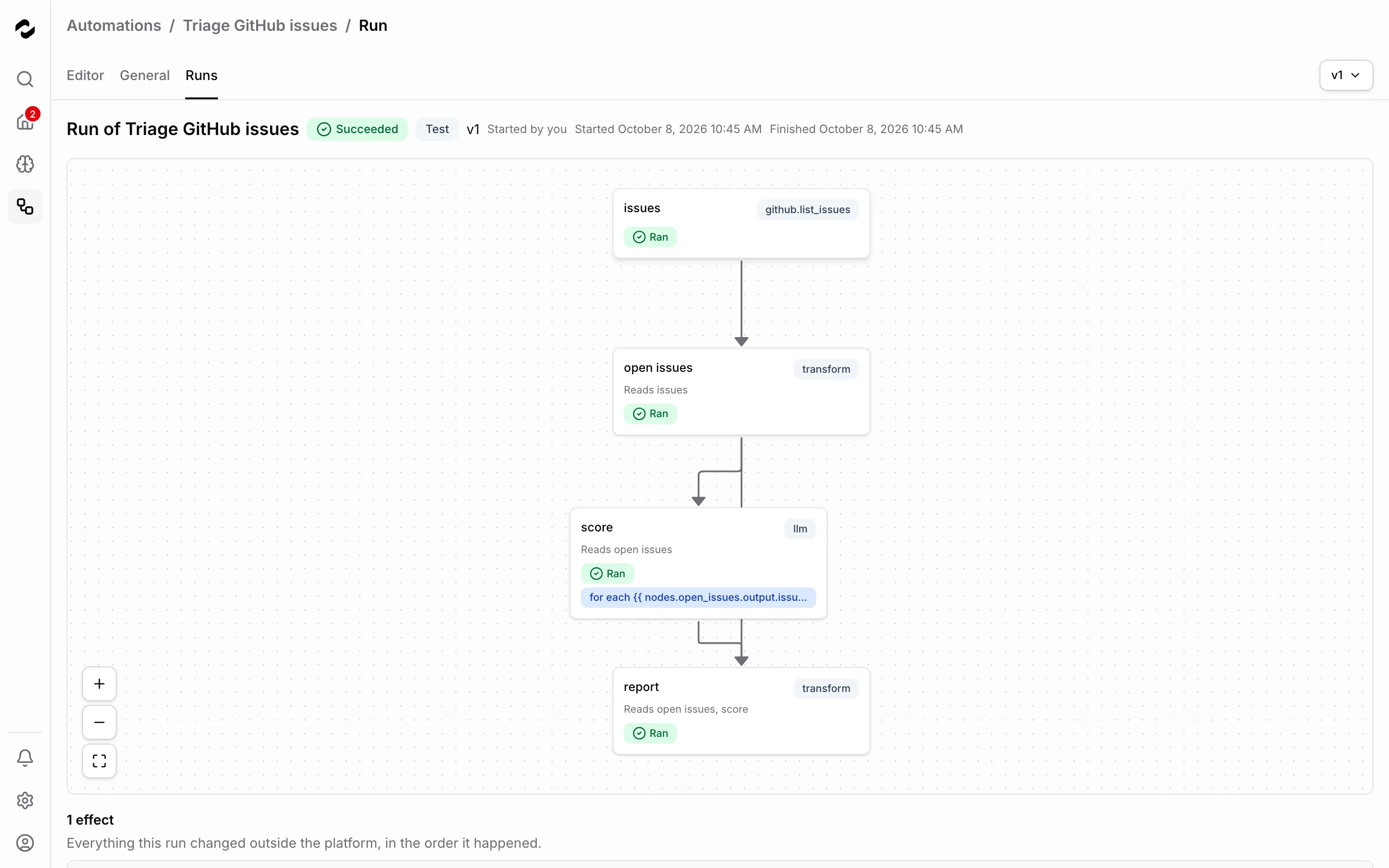
Task: Select the open issues node
Action: [741, 392]
